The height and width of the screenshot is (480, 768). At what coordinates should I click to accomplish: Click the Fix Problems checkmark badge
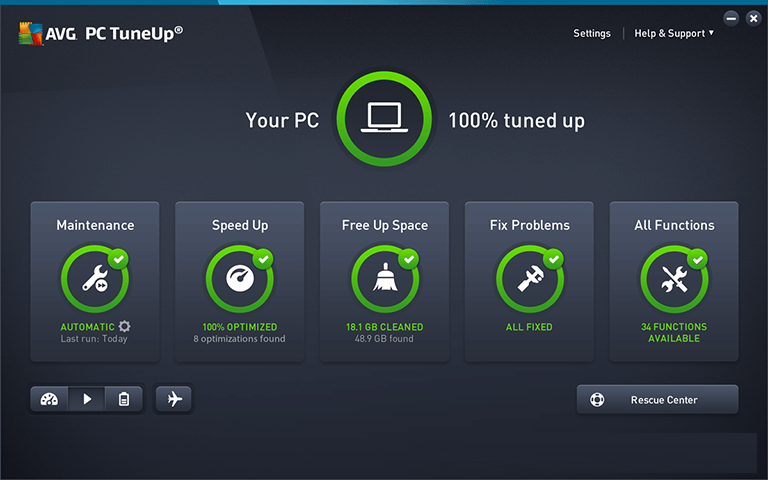coord(553,259)
